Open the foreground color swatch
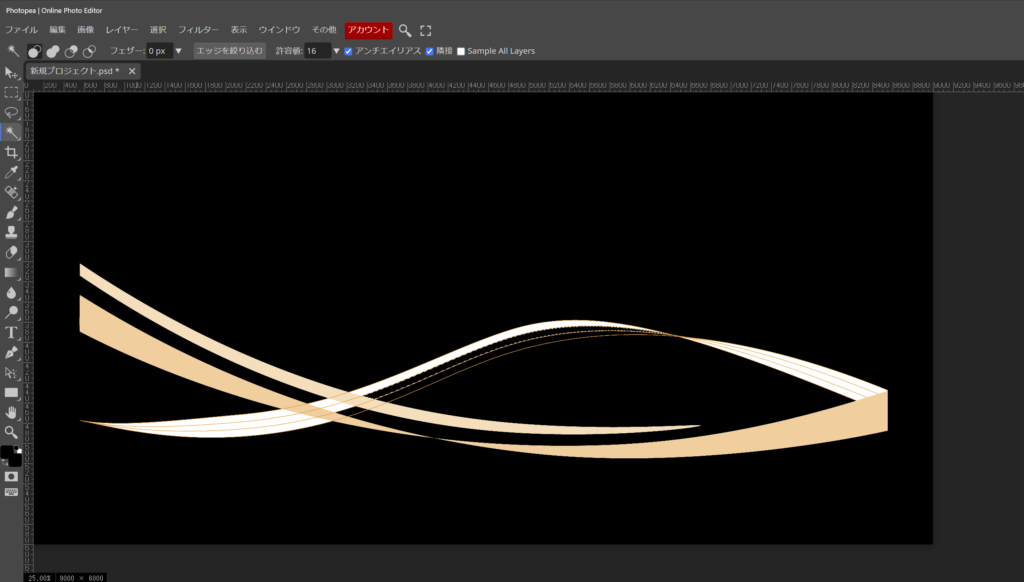 [x=8, y=453]
